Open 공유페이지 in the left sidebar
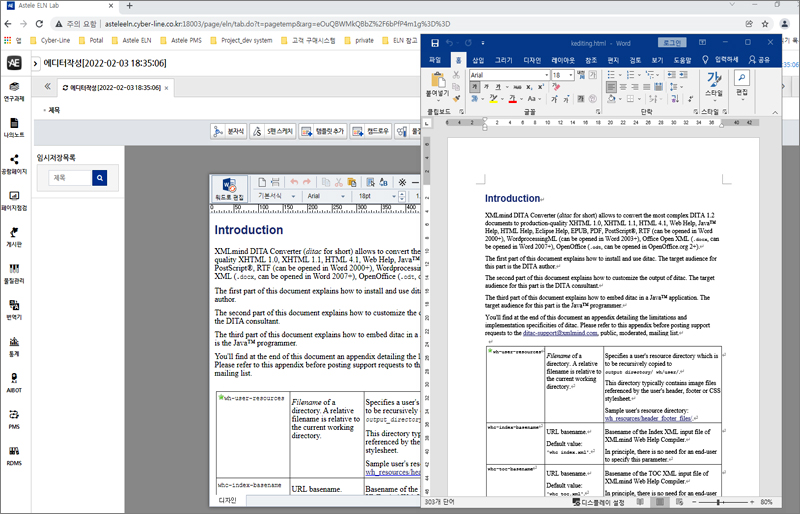800x514 pixels. click(x=14, y=164)
